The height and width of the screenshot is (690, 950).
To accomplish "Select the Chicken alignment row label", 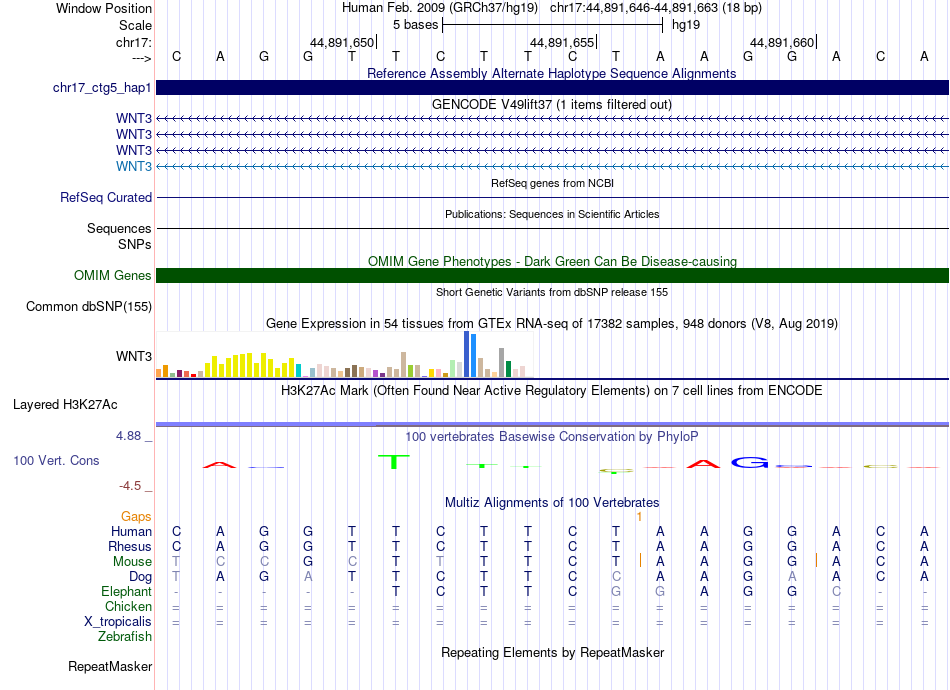I will (x=128, y=606).
